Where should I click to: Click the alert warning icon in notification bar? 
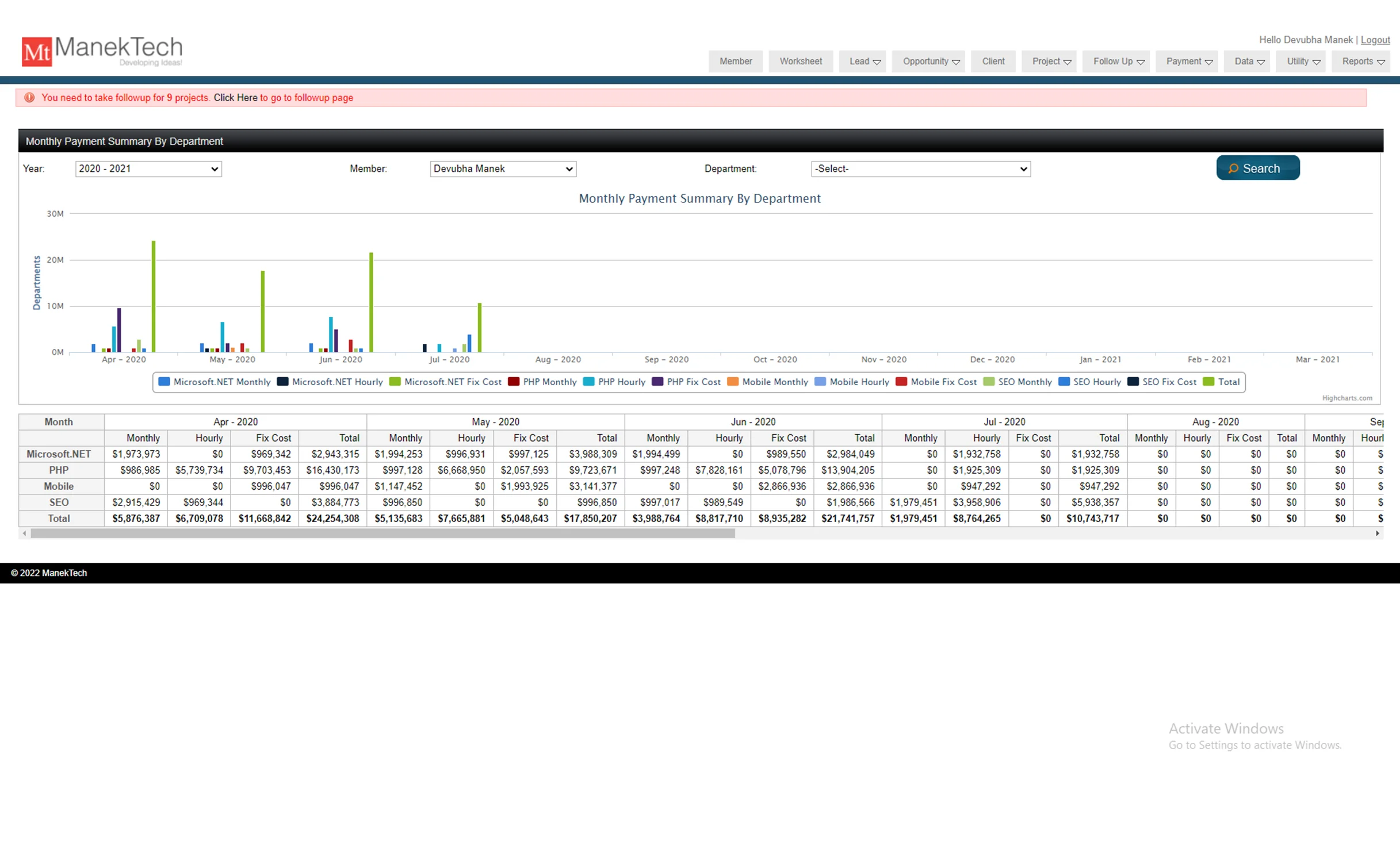(29, 98)
